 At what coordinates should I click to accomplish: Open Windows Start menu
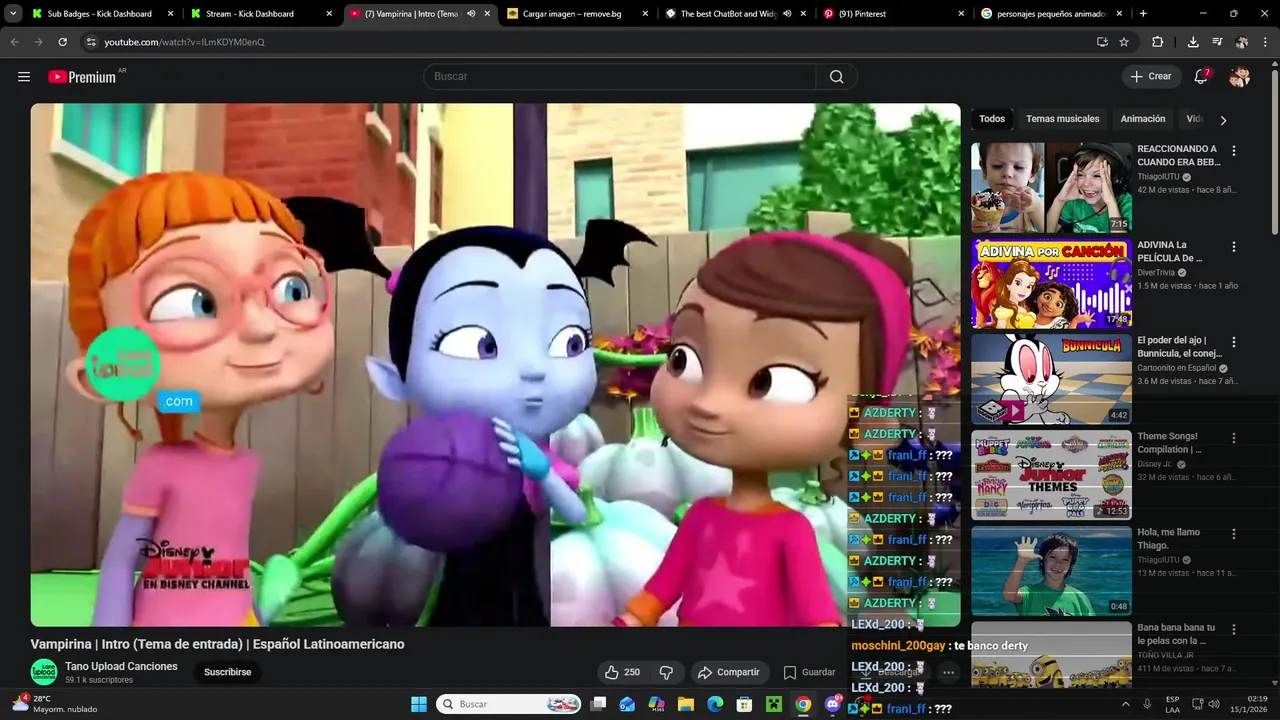(419, 704)
